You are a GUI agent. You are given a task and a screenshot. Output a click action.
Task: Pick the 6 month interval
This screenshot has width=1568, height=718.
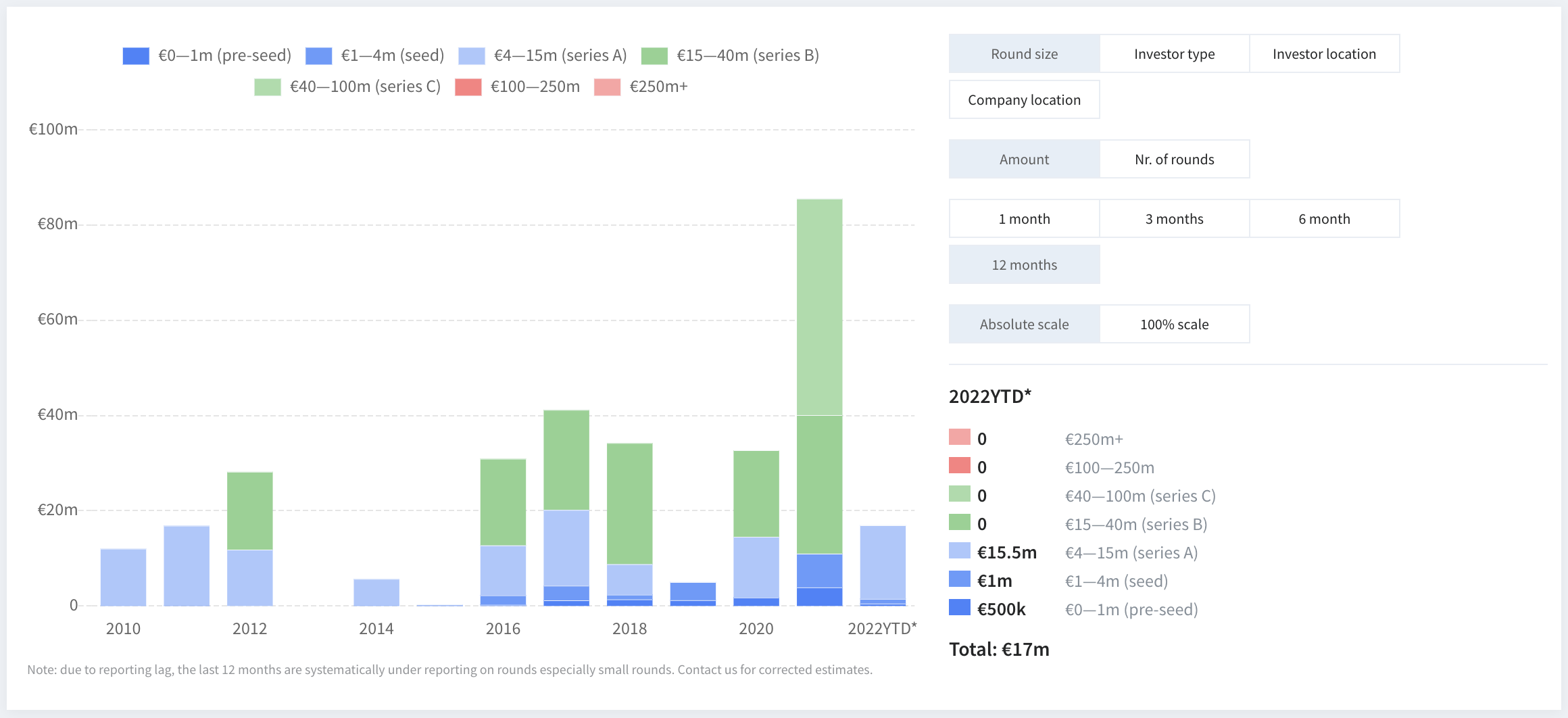[1324, 219]
